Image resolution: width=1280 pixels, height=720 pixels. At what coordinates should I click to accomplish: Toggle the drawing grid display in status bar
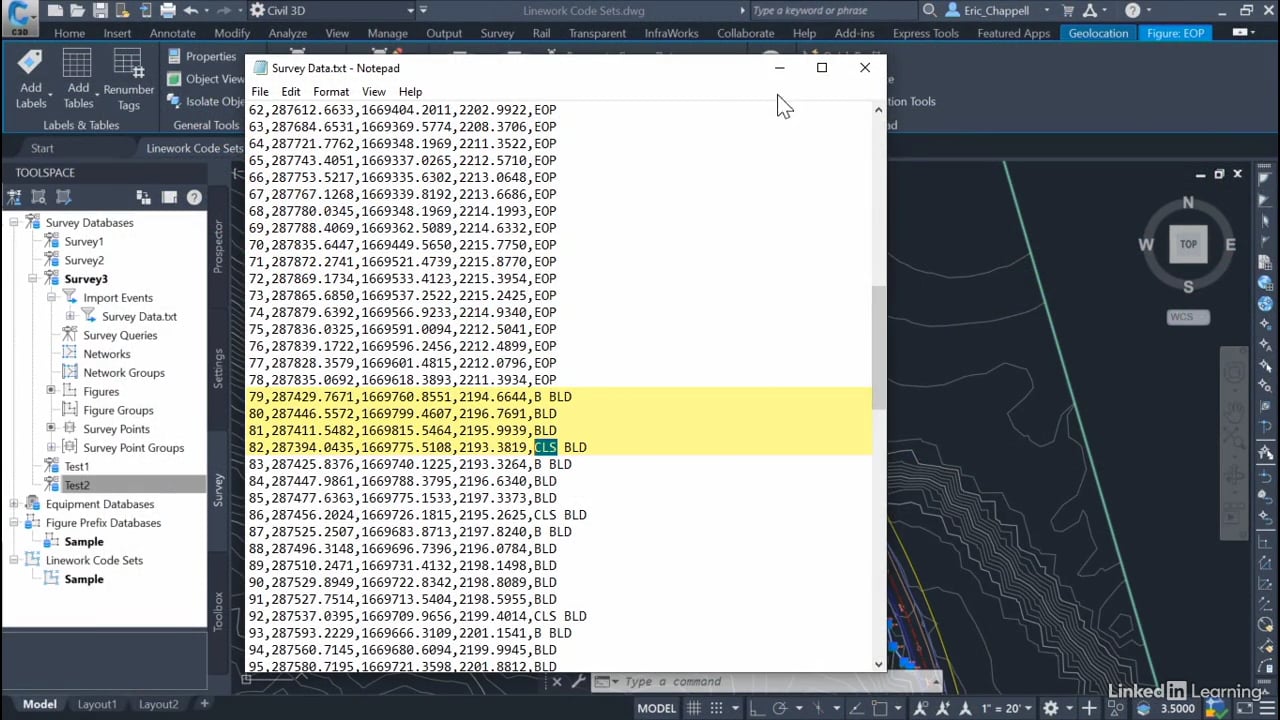[693, 708]
